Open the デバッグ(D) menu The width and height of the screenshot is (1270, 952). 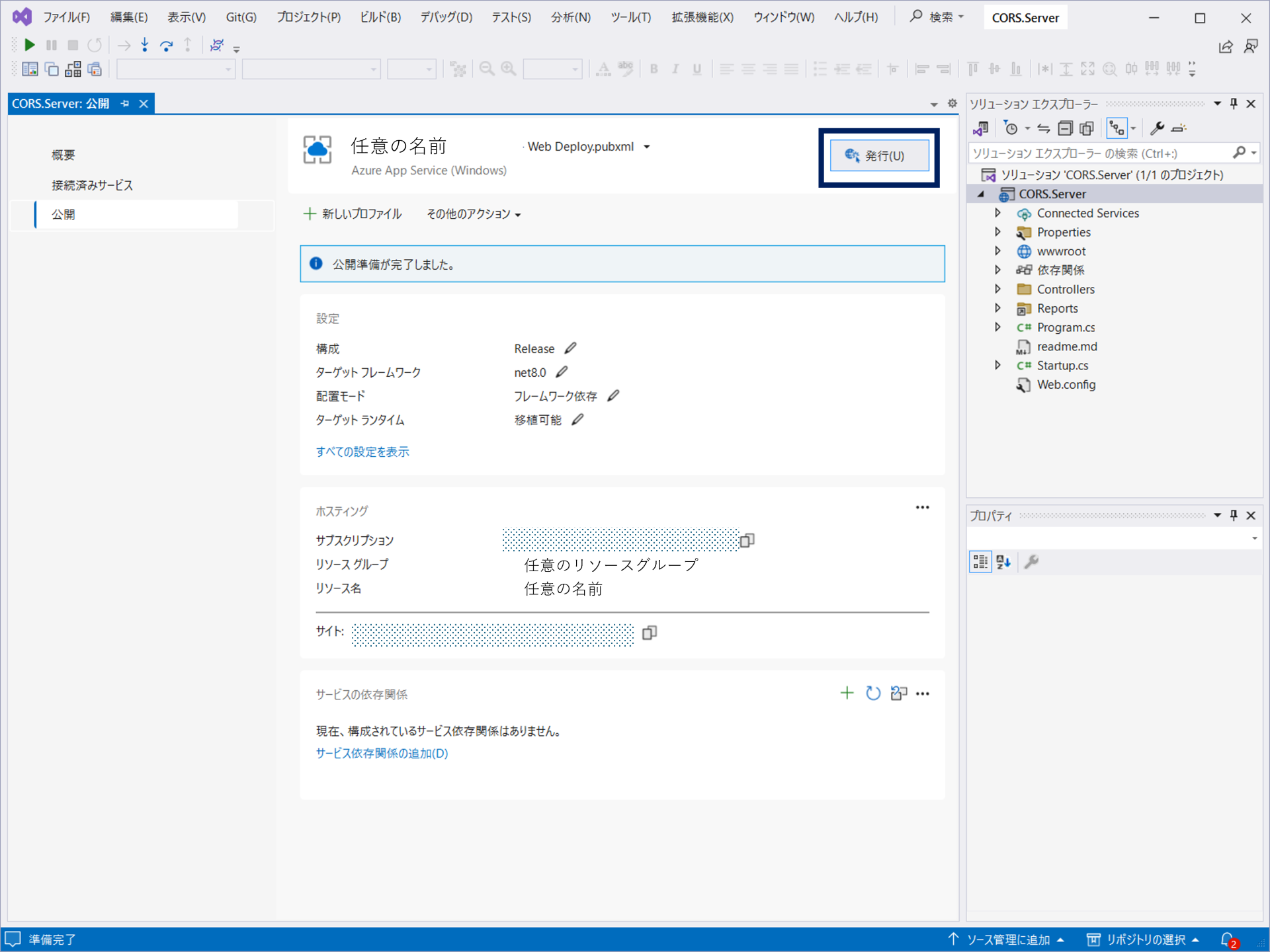point(446,17)
